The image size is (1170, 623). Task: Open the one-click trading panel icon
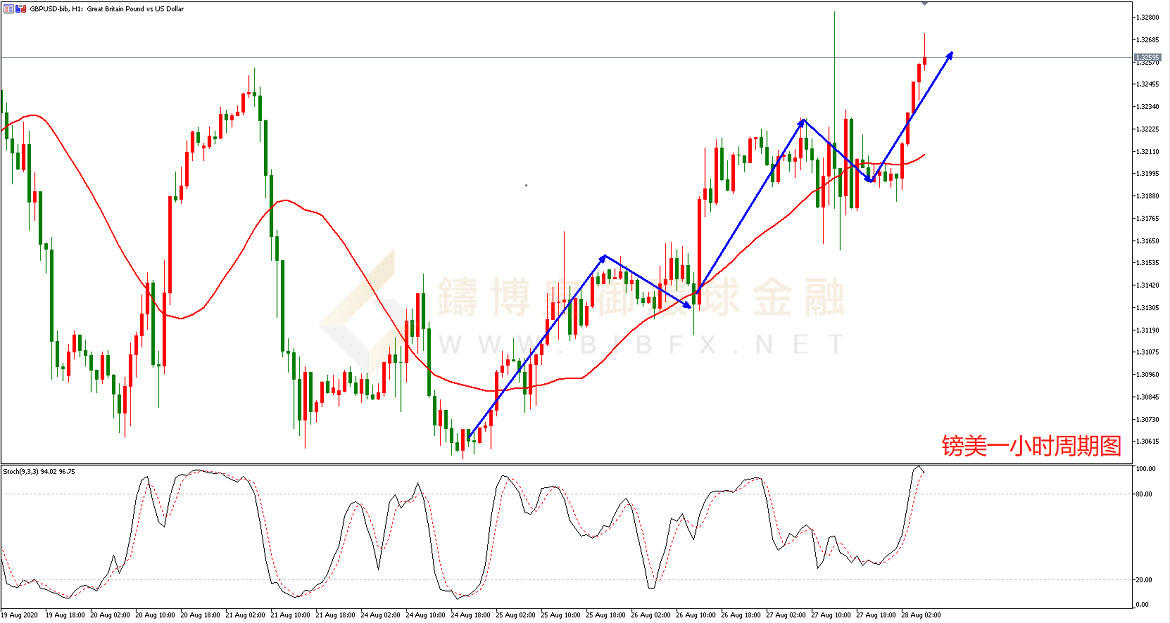6,7
